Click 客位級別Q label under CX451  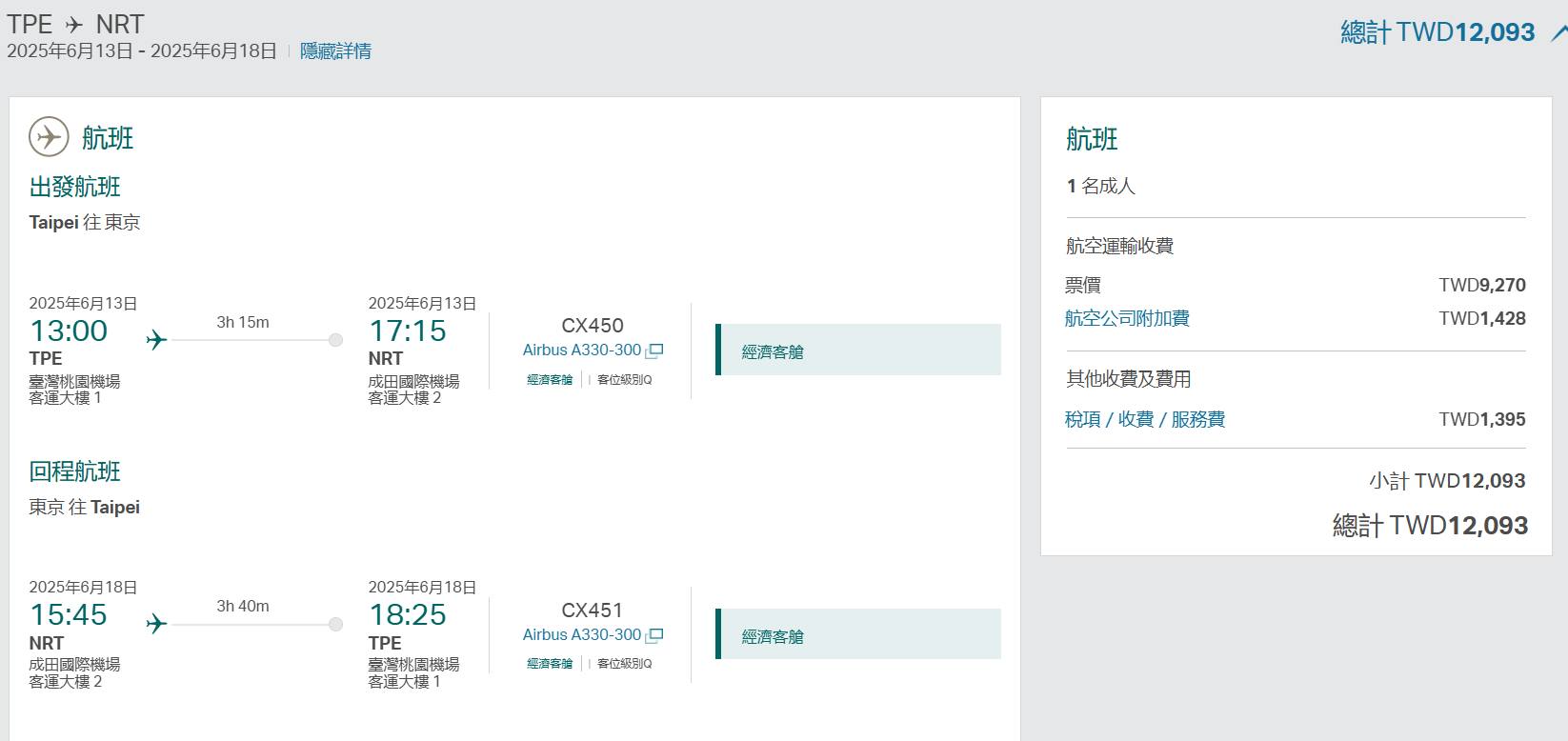pos(624,664)
